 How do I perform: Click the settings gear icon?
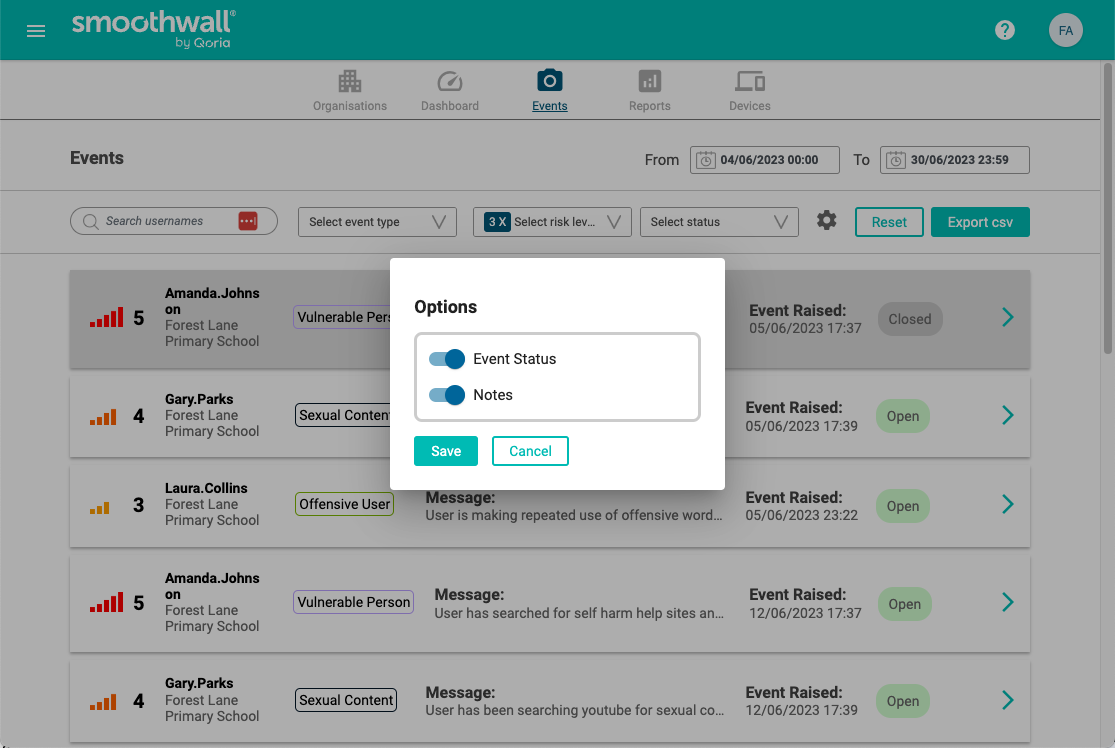[x=826, y=221]
